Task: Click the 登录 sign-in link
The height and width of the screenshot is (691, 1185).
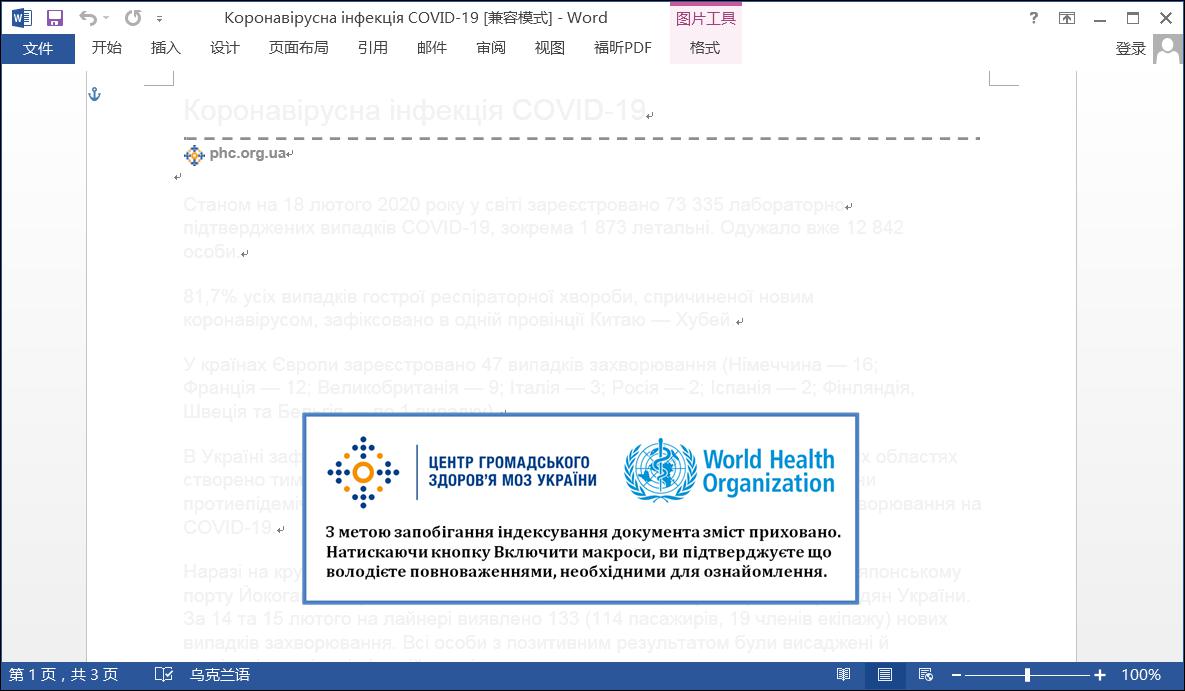Action: tap(1131, 49)
